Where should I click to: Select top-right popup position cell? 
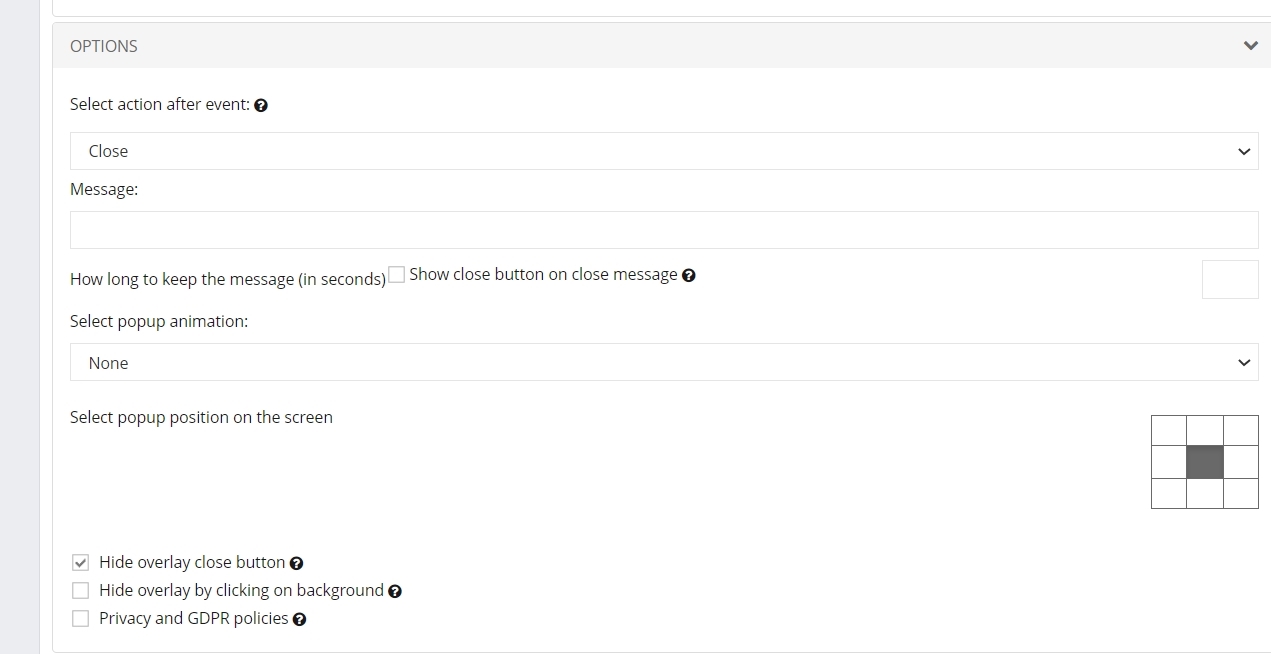[1241, 431]
